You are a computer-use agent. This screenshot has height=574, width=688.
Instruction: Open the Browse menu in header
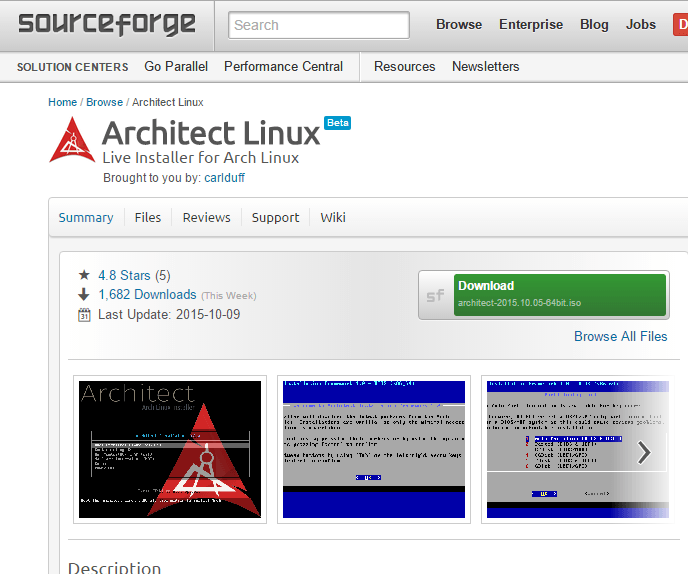pos(459,25)
